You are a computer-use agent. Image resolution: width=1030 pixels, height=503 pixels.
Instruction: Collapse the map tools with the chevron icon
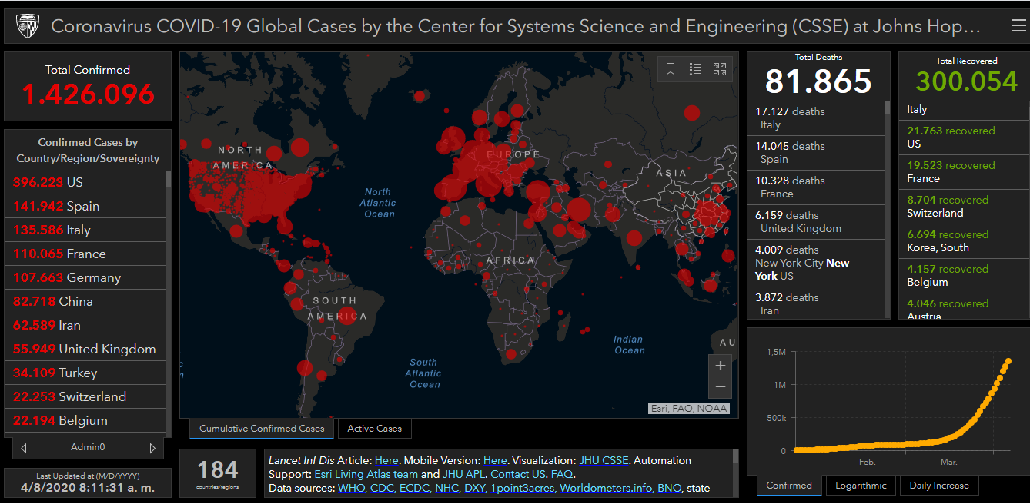coord(670,69)
